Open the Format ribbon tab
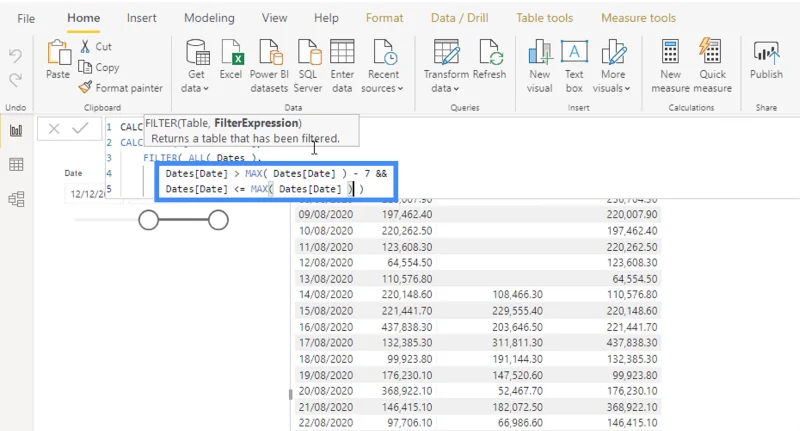Viewport: 800px width, 431px height. pos(384,18)
